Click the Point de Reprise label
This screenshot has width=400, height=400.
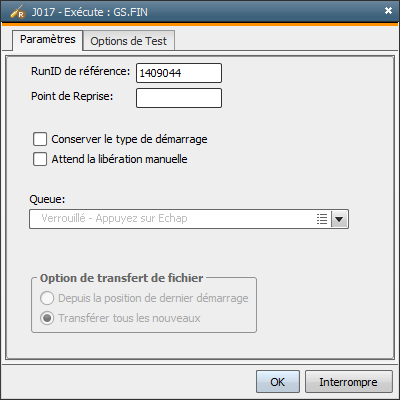72,96
